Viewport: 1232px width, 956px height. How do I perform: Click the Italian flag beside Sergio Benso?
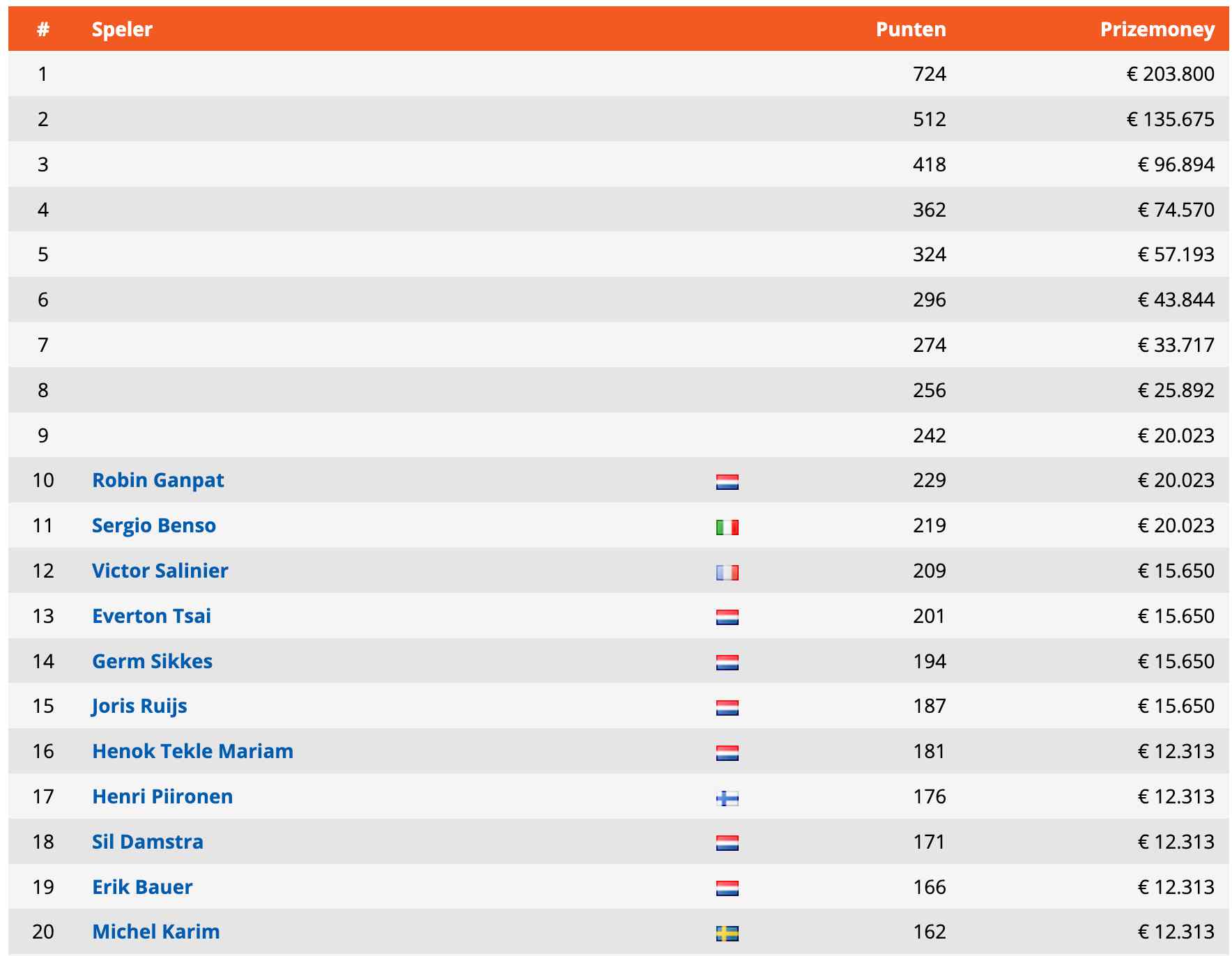[727, 527]
